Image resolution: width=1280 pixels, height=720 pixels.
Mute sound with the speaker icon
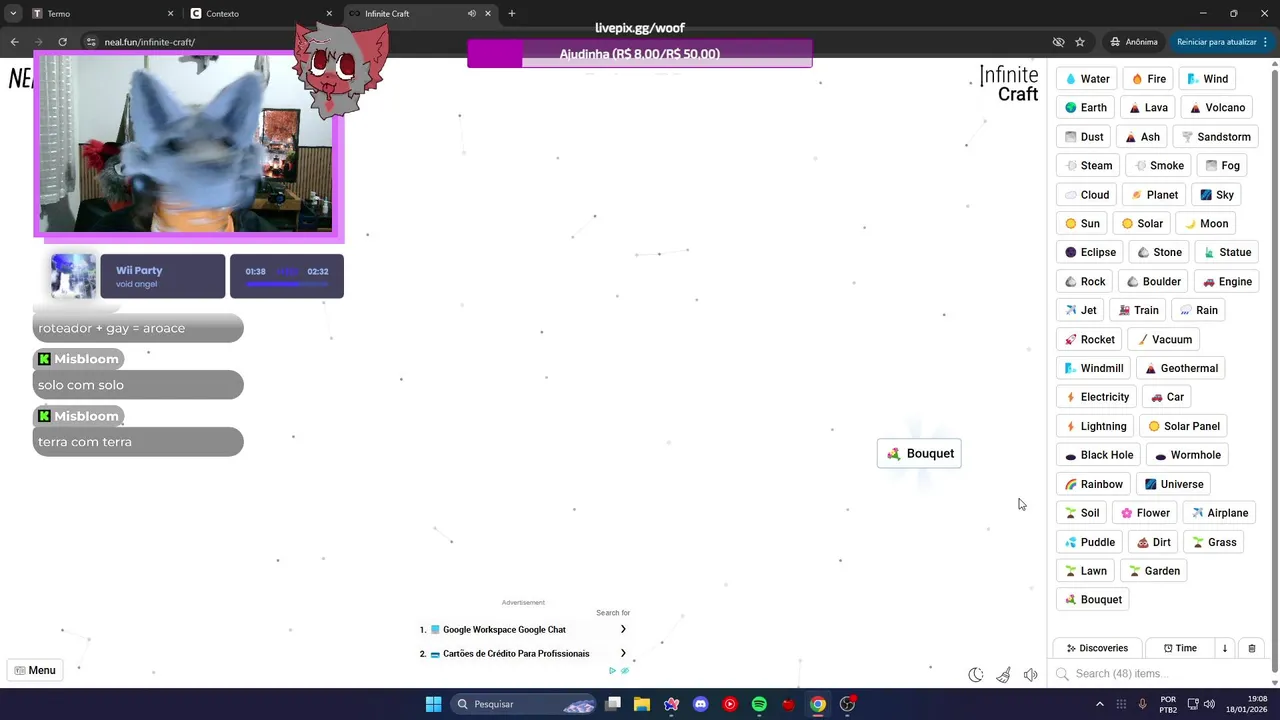[x=1030, y=675]
